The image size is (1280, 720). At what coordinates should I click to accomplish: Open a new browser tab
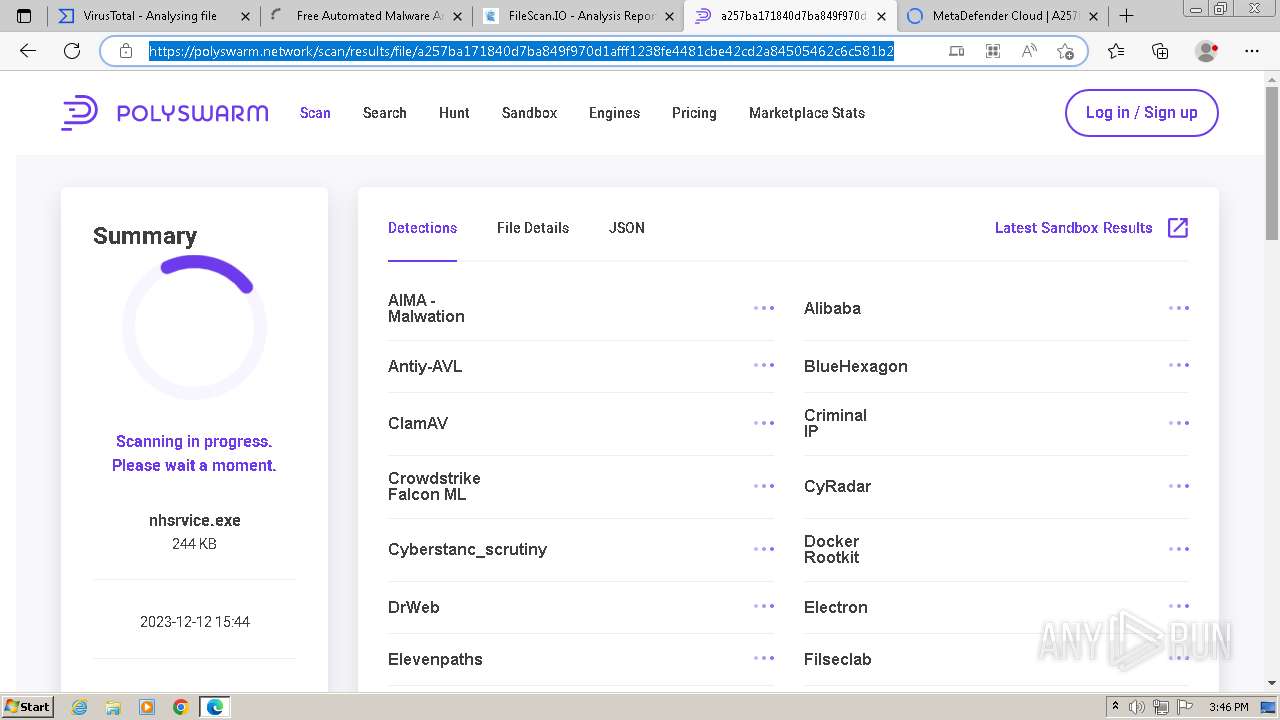click(1126, 16)
